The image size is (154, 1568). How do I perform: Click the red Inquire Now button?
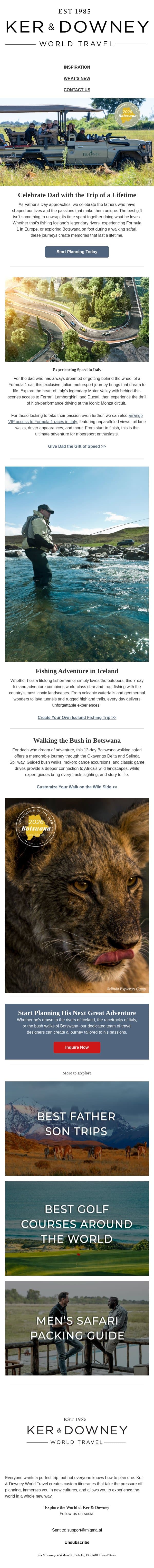(77, 1047)
